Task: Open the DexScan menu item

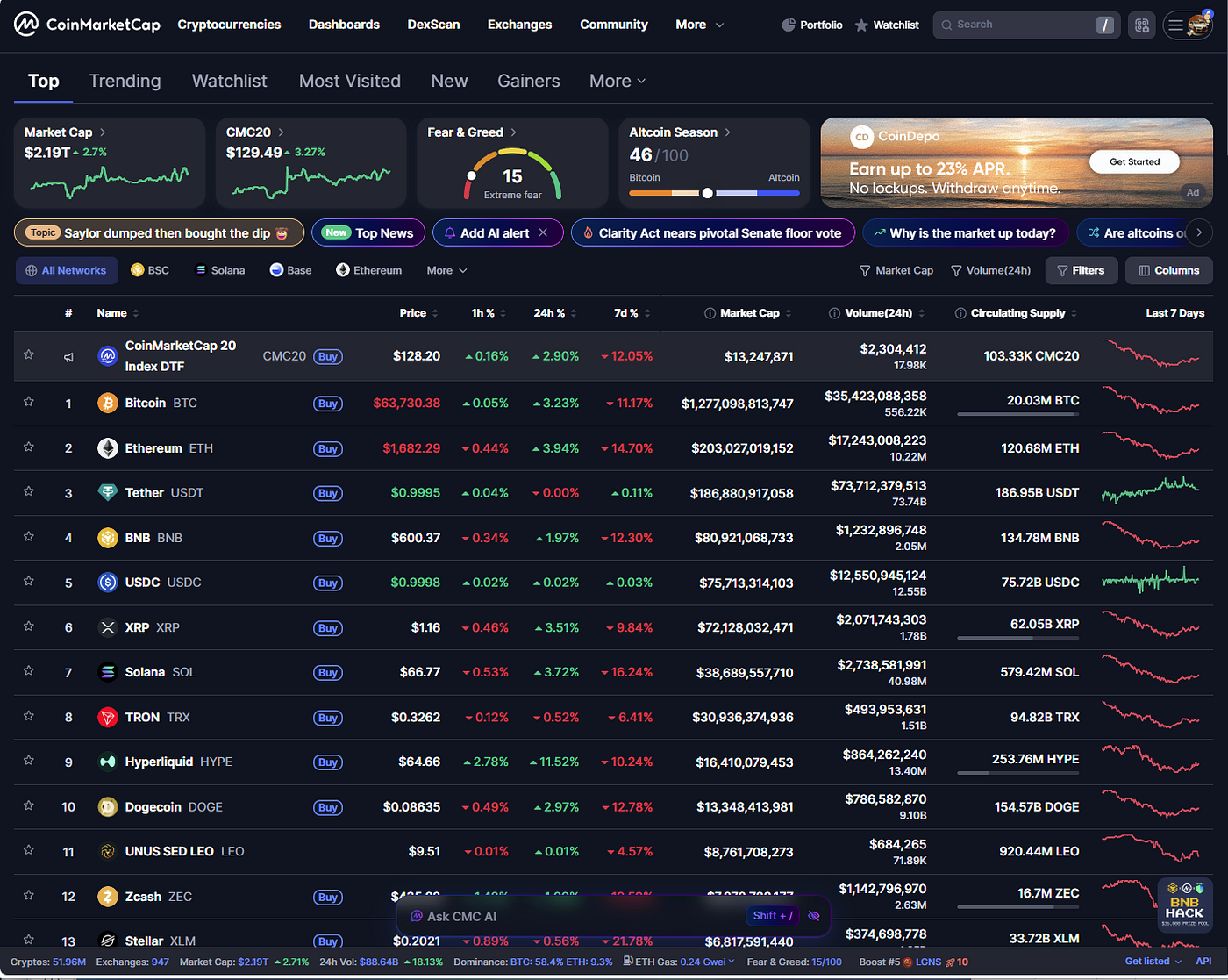Action: pyautogui.click(x=433, y=25)
